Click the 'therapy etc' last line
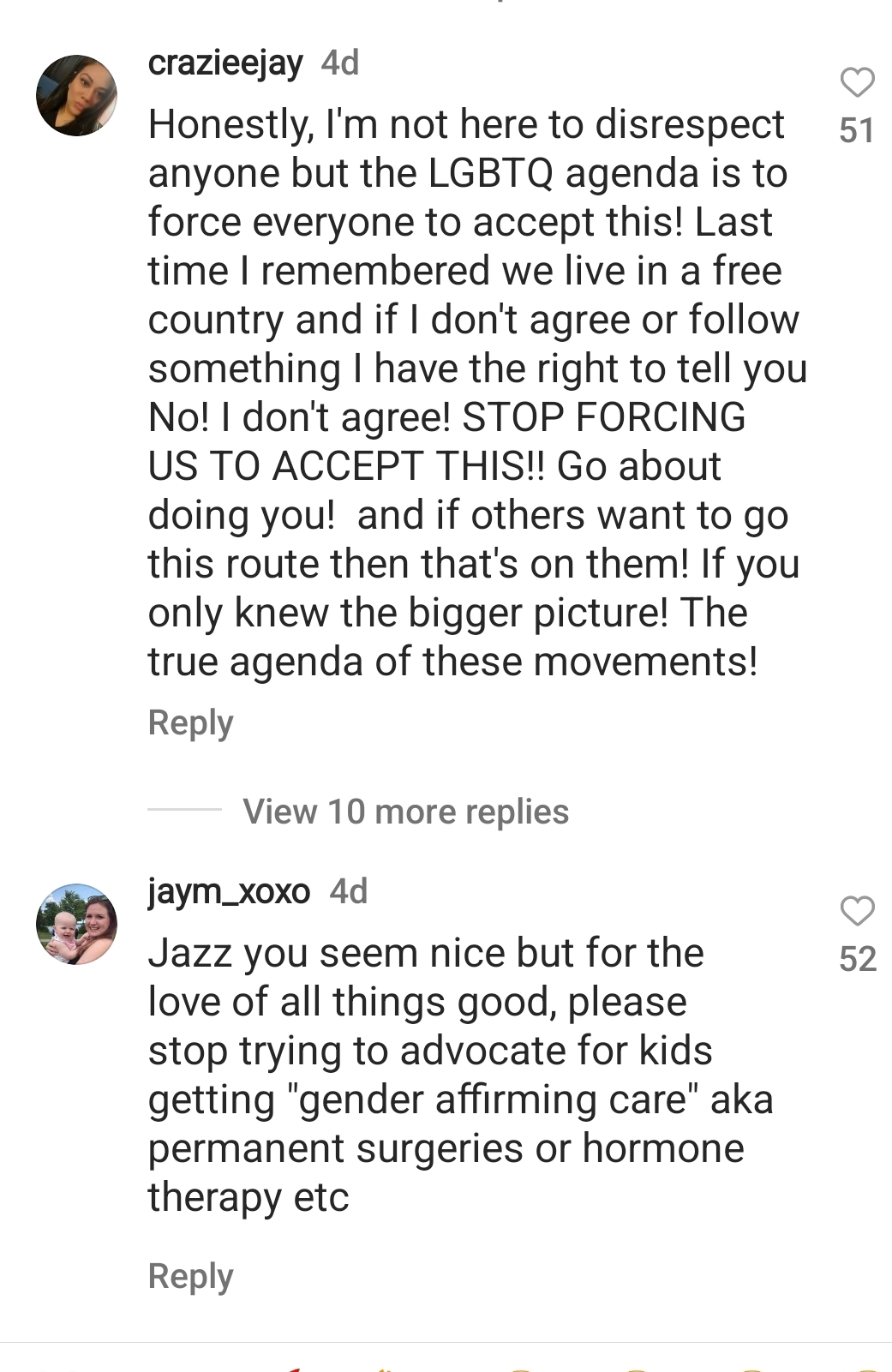The height and width of the screenshot is (1372, 892). coord(248,1198)
